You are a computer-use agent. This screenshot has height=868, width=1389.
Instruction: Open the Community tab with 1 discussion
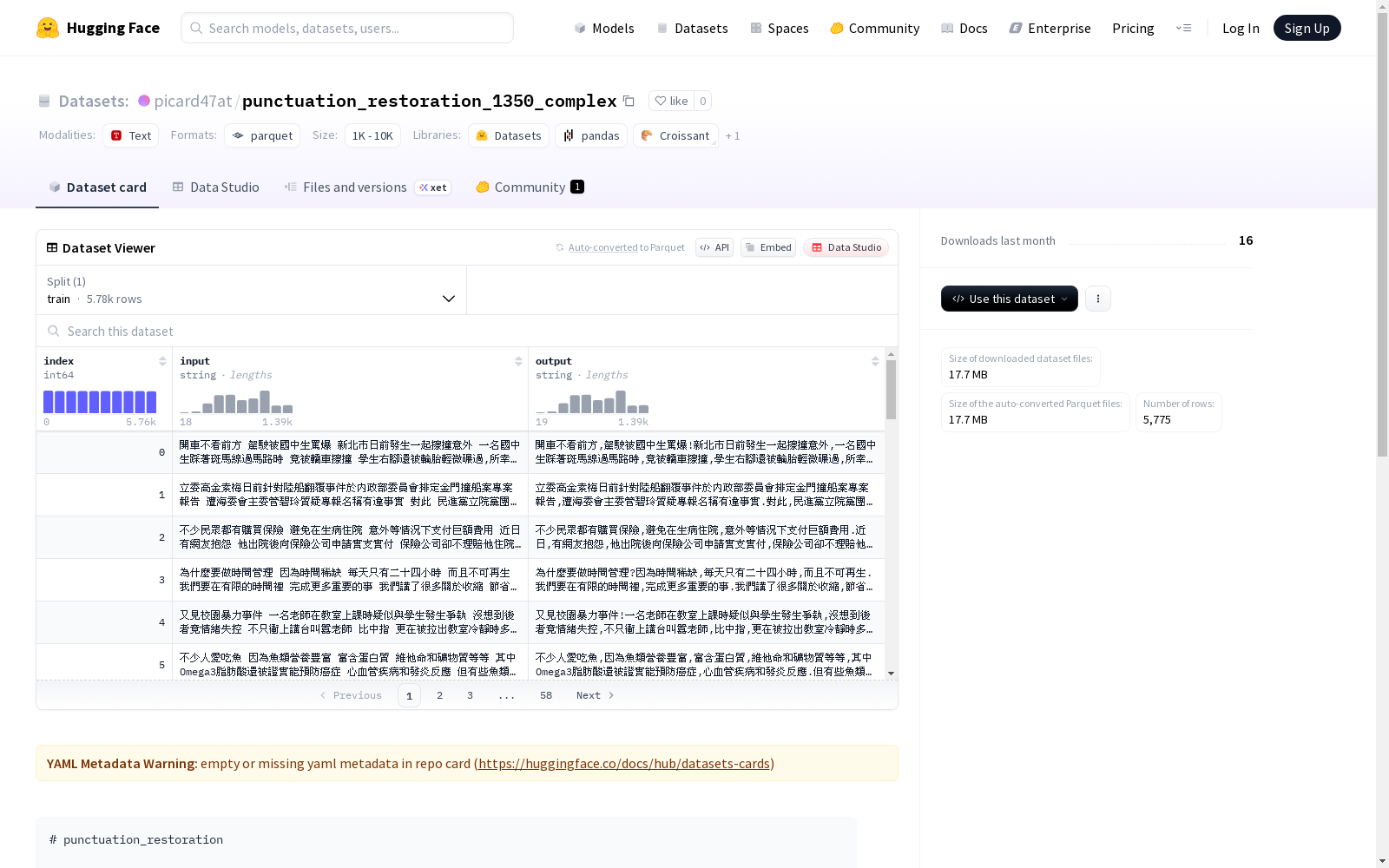tap(530, 187)
